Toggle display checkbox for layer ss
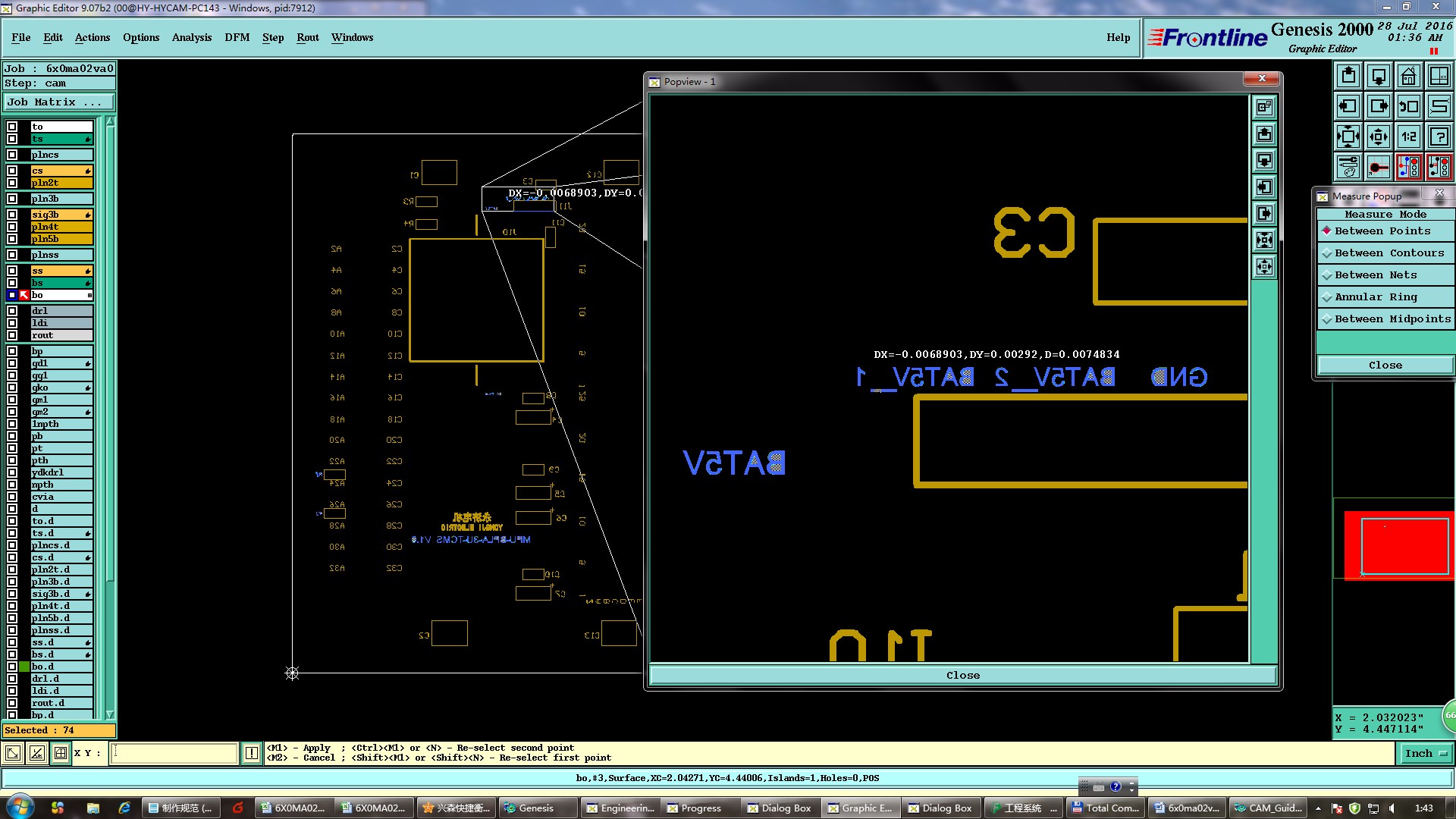This screenshot has width=1456, height=819. click(x=12, y=271)
